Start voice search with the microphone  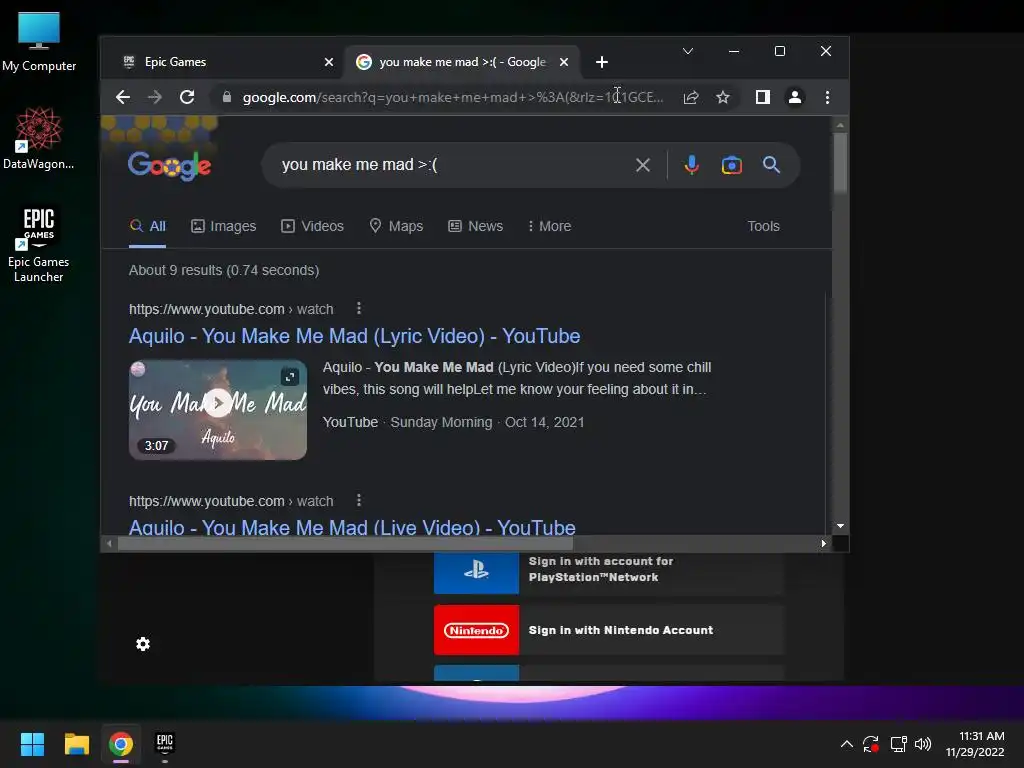pos(692,165)
